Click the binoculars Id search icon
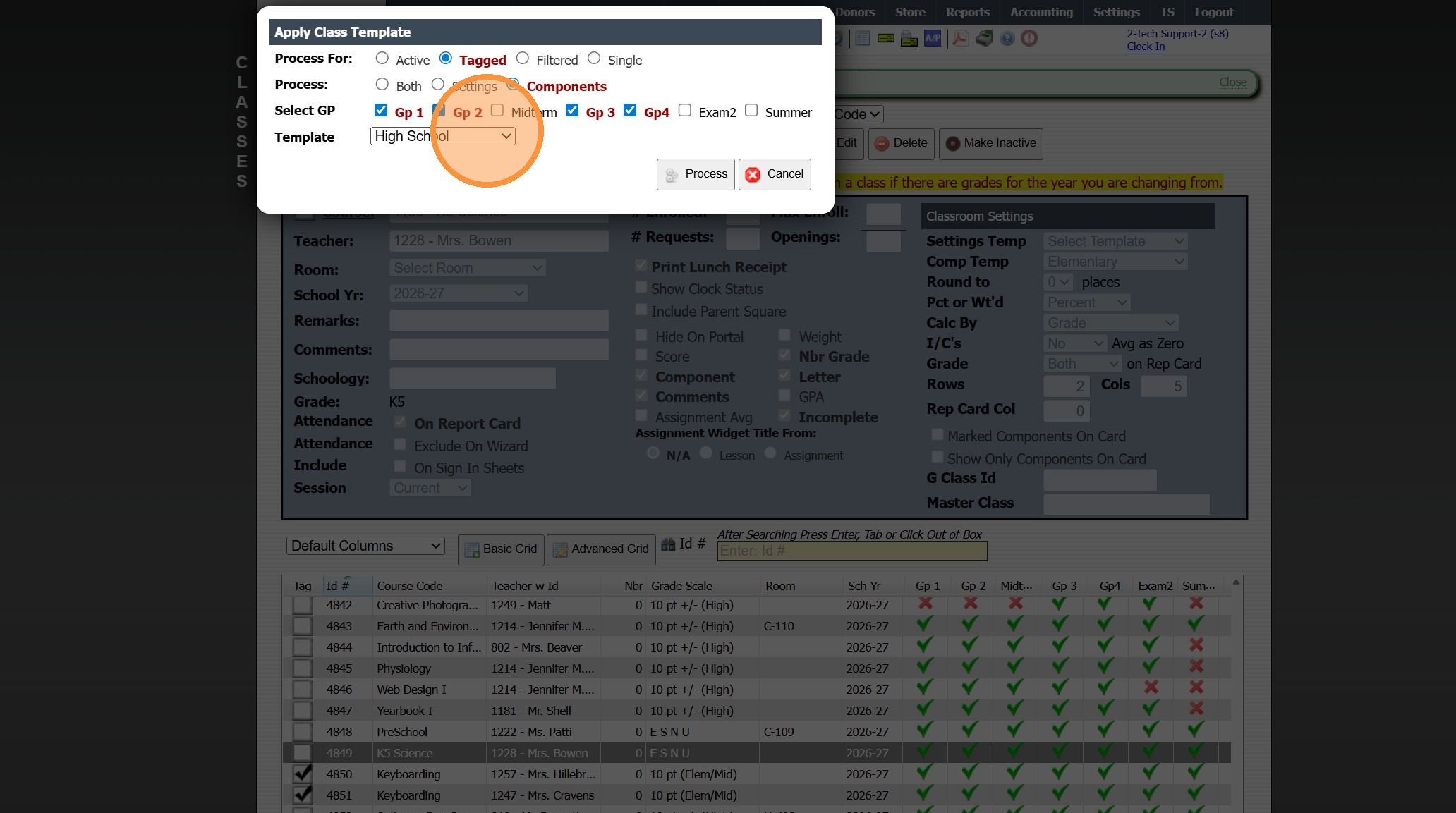 pos(668,544)
